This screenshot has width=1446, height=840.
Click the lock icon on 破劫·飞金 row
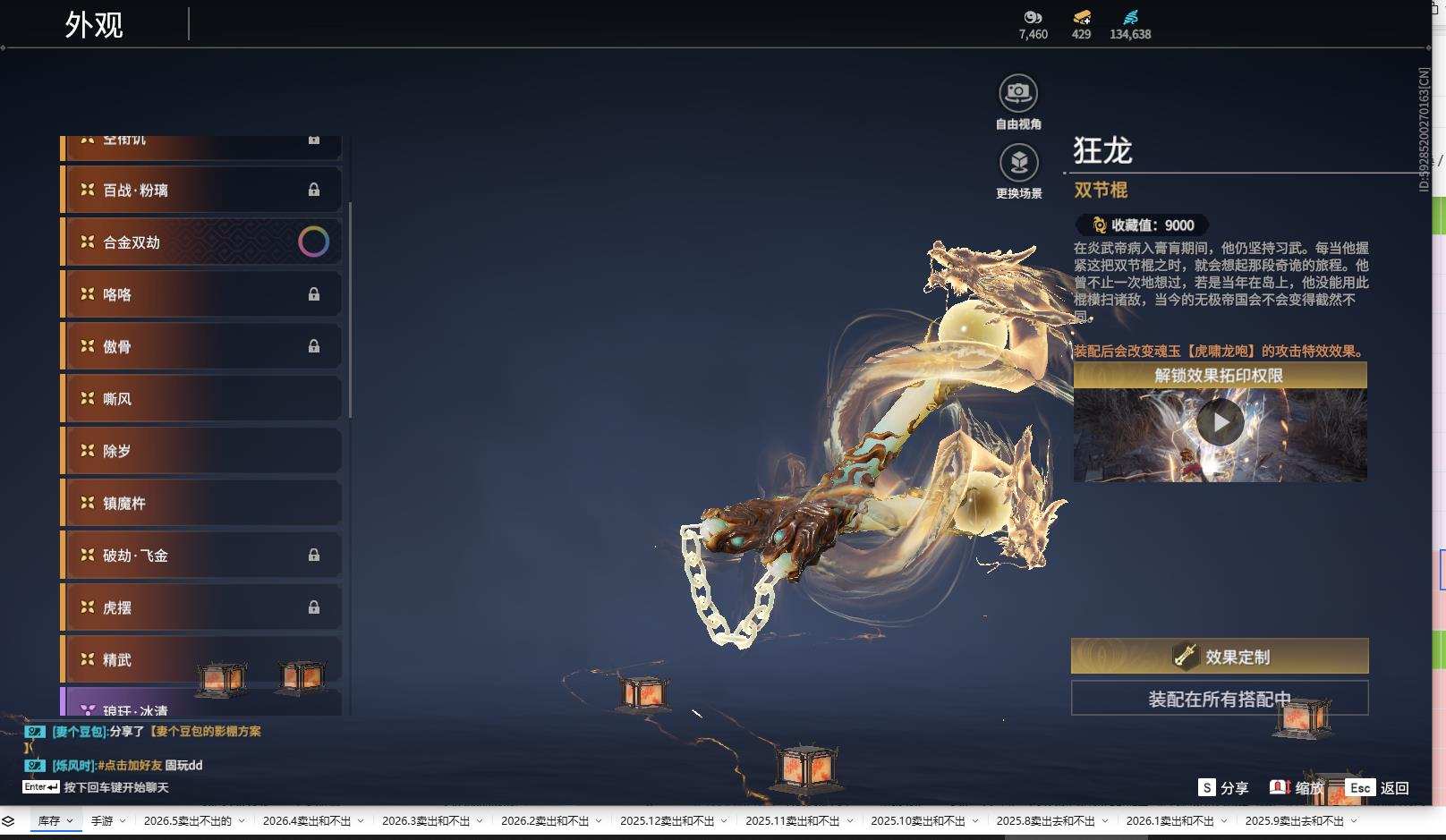point(314,555)
